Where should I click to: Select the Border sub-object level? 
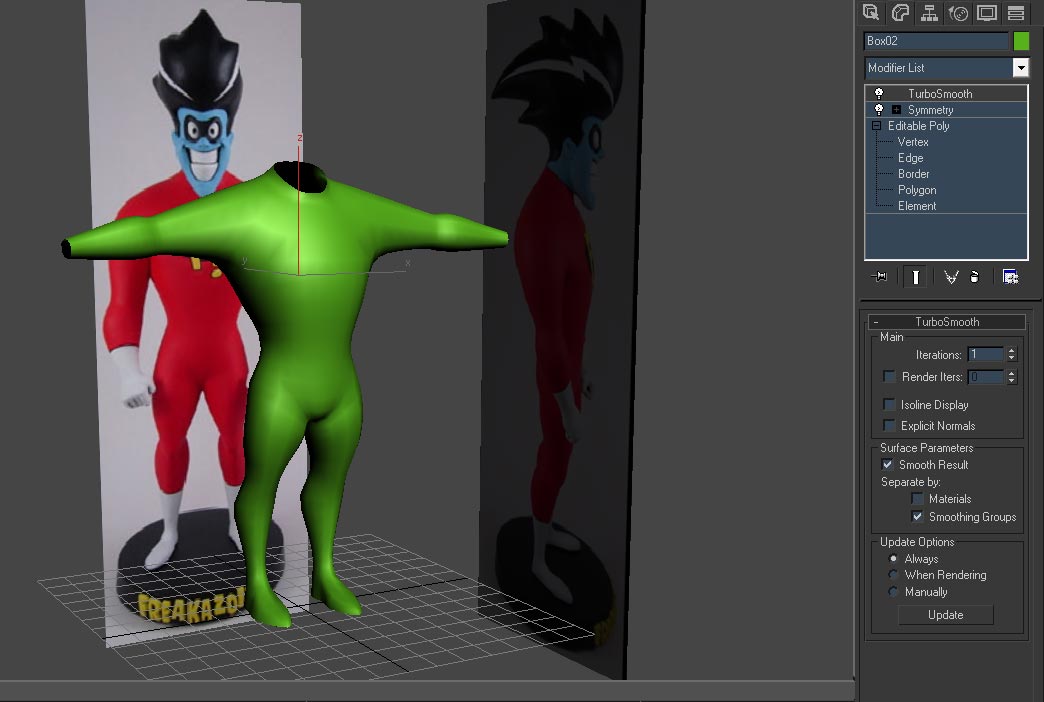pyautogui.click(x=914, y=174)
